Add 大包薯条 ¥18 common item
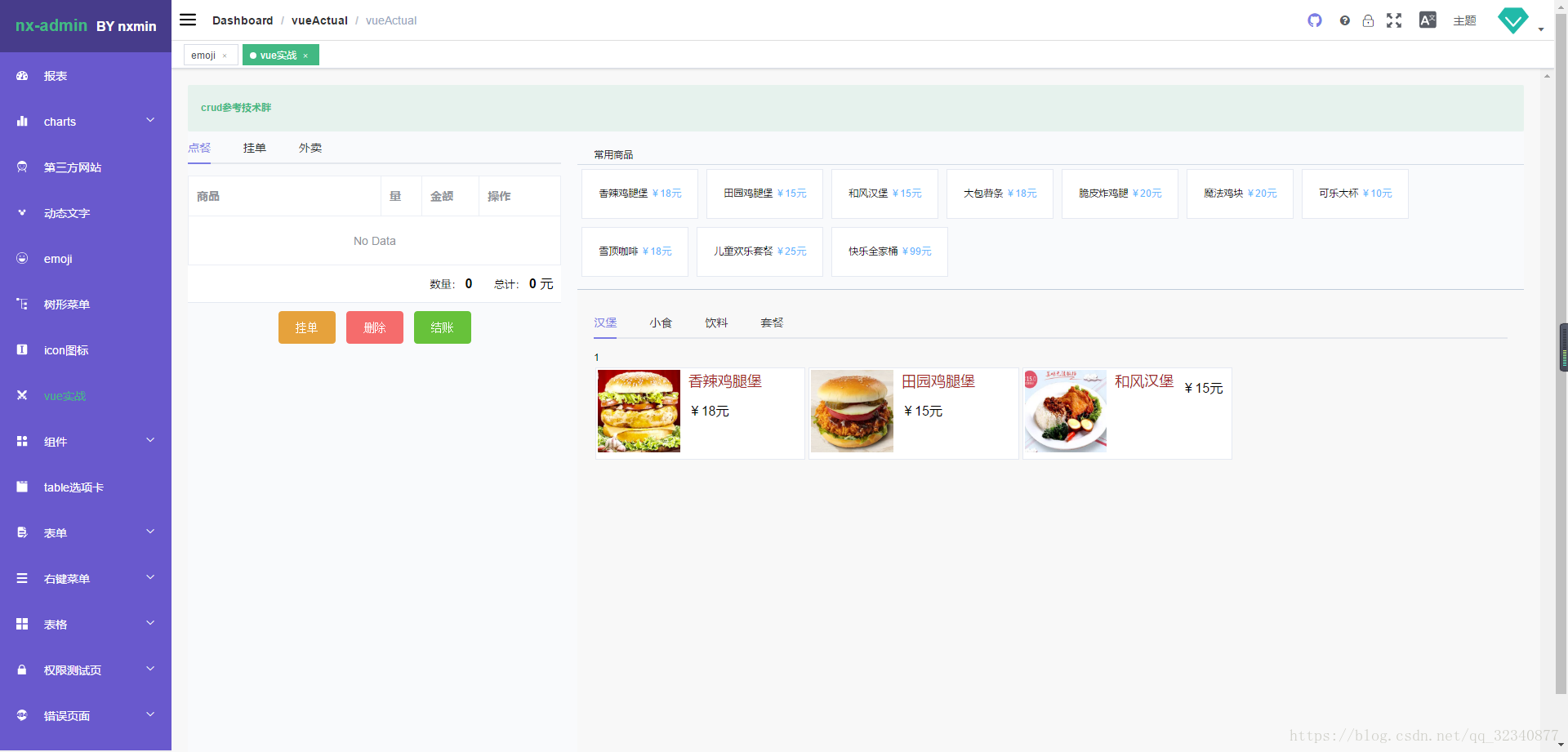Image resolution: width=1568 pixels, height=752 pixels. pyautogui.click(x=1000, y=194)
